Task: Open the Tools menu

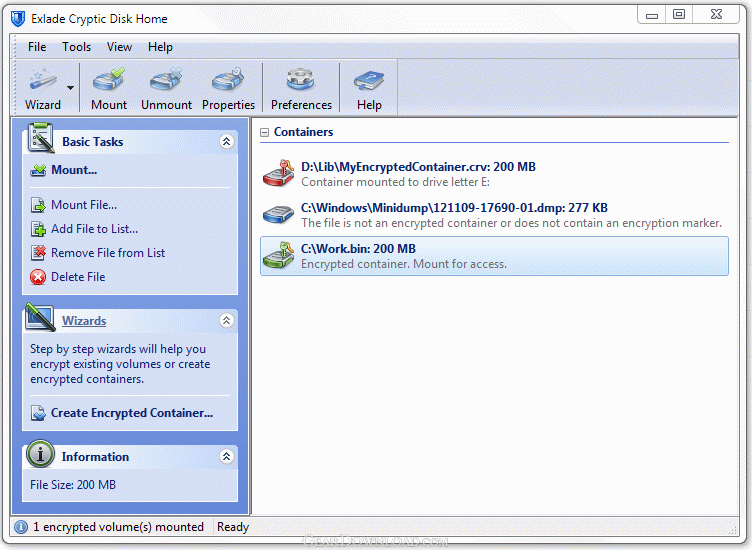Action: 76,47
